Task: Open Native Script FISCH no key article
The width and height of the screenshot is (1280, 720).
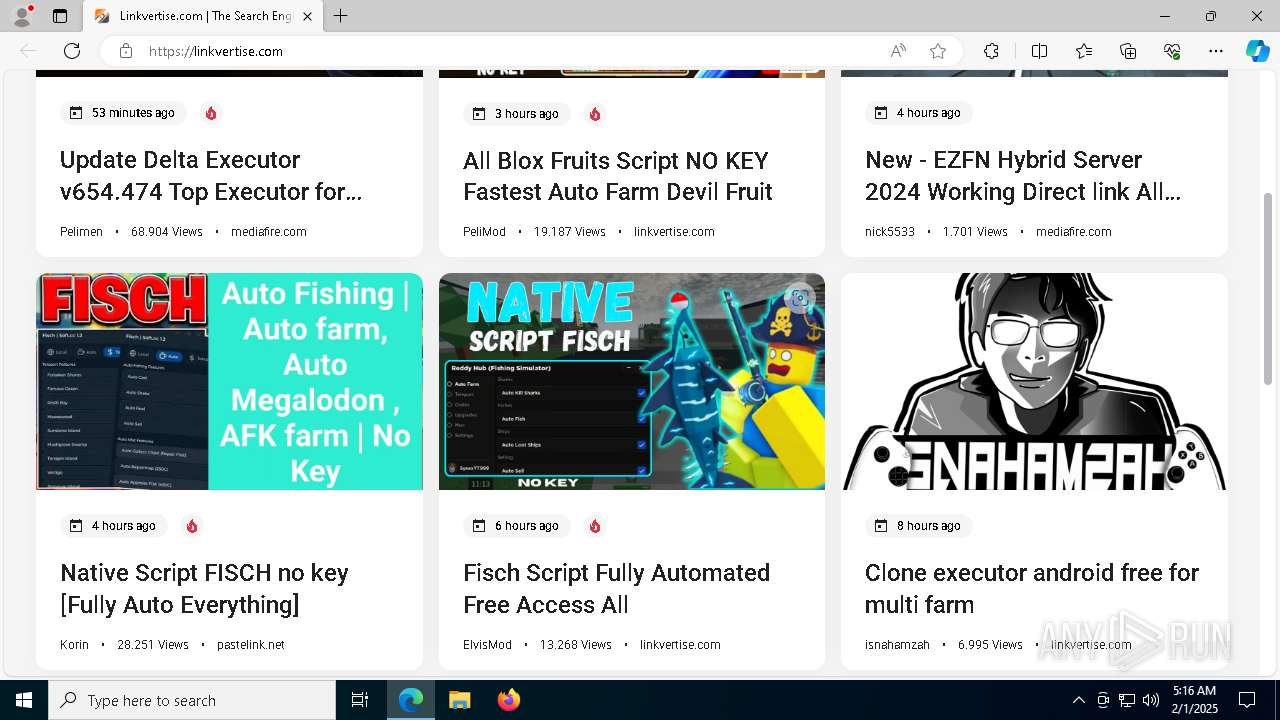Action: [x=204, y=589]
